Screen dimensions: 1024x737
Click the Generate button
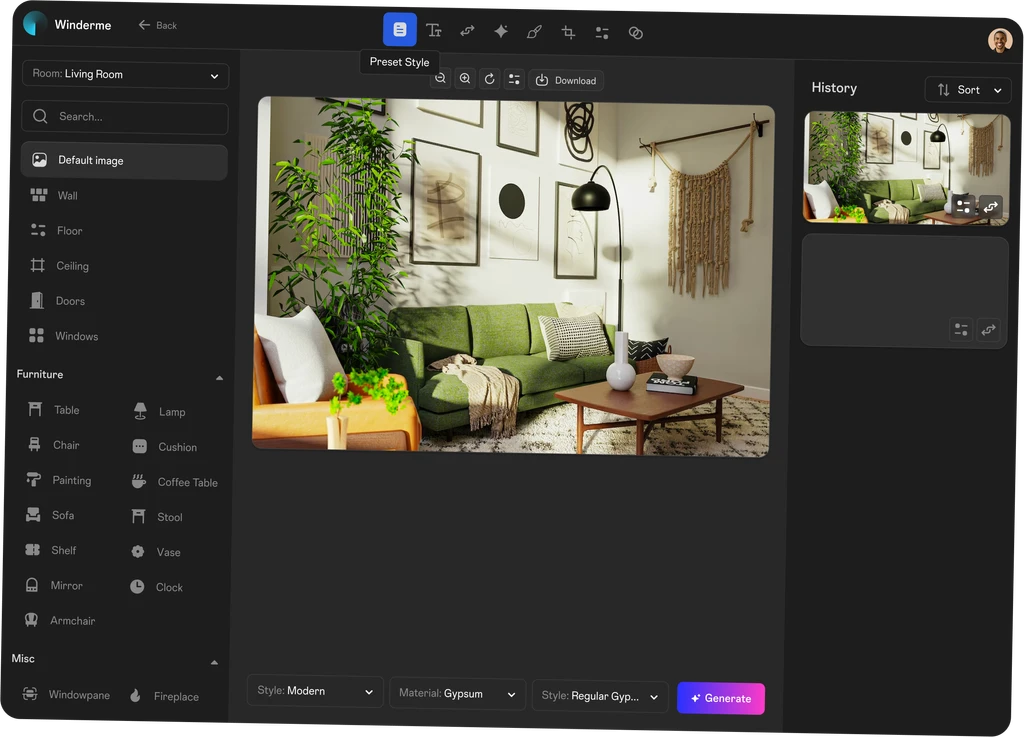(720, 698)
